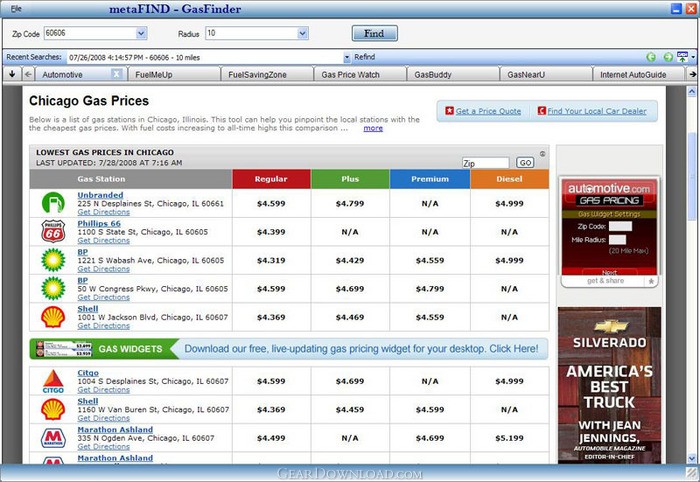Click Download gas pricing widget banner text
Viewport: 700px width, 482px height.
tap(361, 349)
